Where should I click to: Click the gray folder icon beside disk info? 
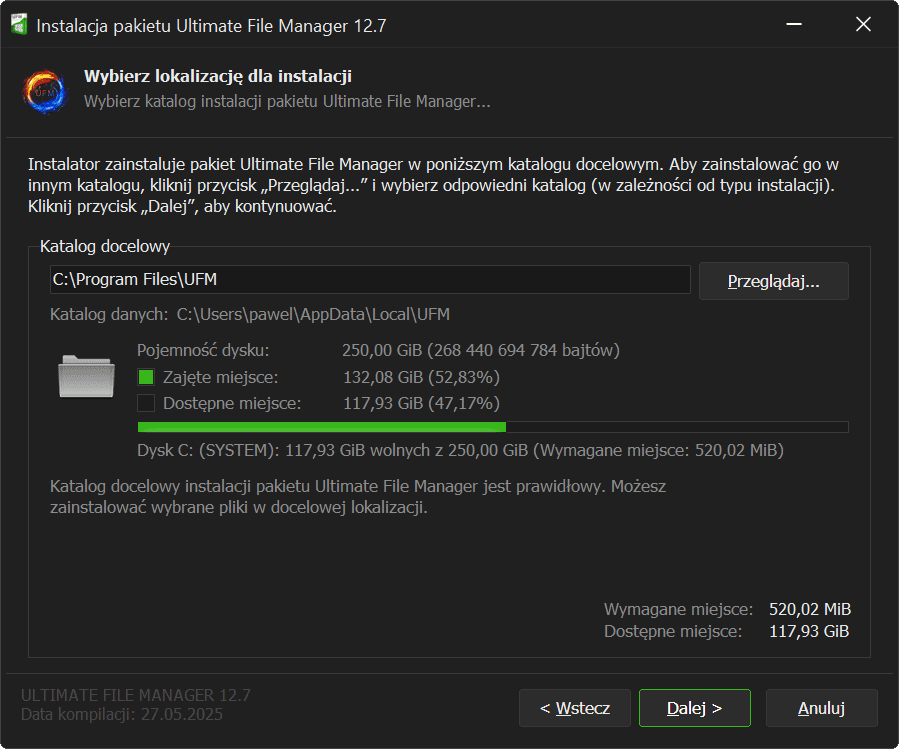click(87, 378)
